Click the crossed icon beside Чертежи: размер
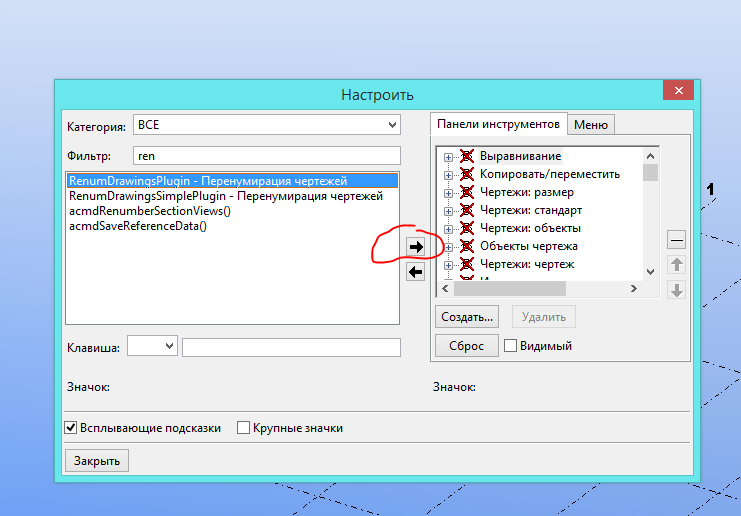741x516 pixels. (x=467, y=192)
